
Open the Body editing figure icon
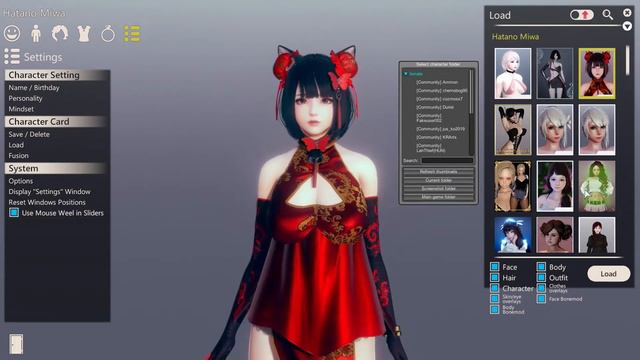click(x=36, y=33)
